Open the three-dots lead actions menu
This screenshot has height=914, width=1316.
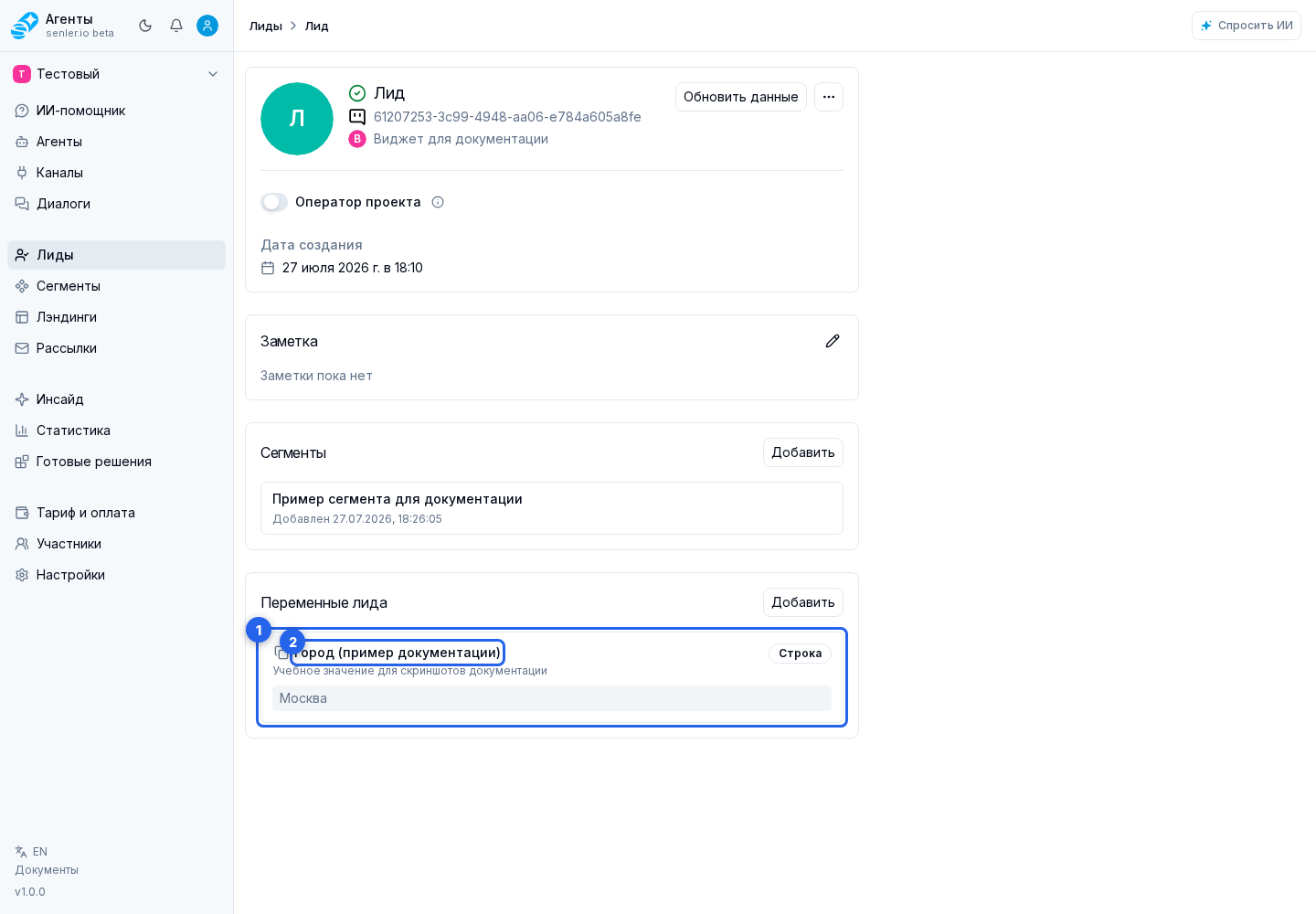click(829, 97)
